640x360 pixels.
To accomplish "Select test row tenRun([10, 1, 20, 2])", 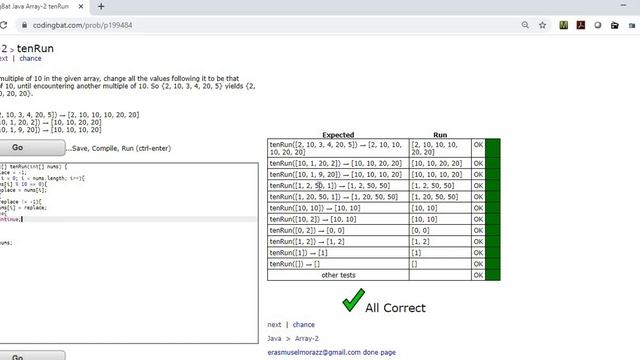I will (x=338, y=163).
